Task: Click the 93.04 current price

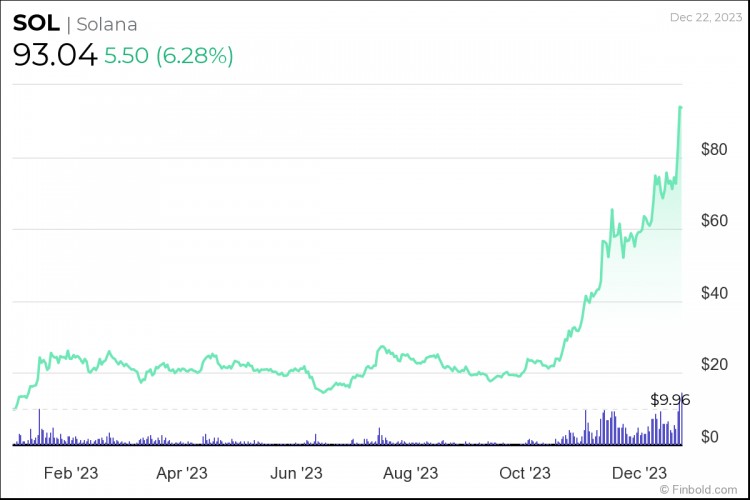Action: tap(55, 56)
